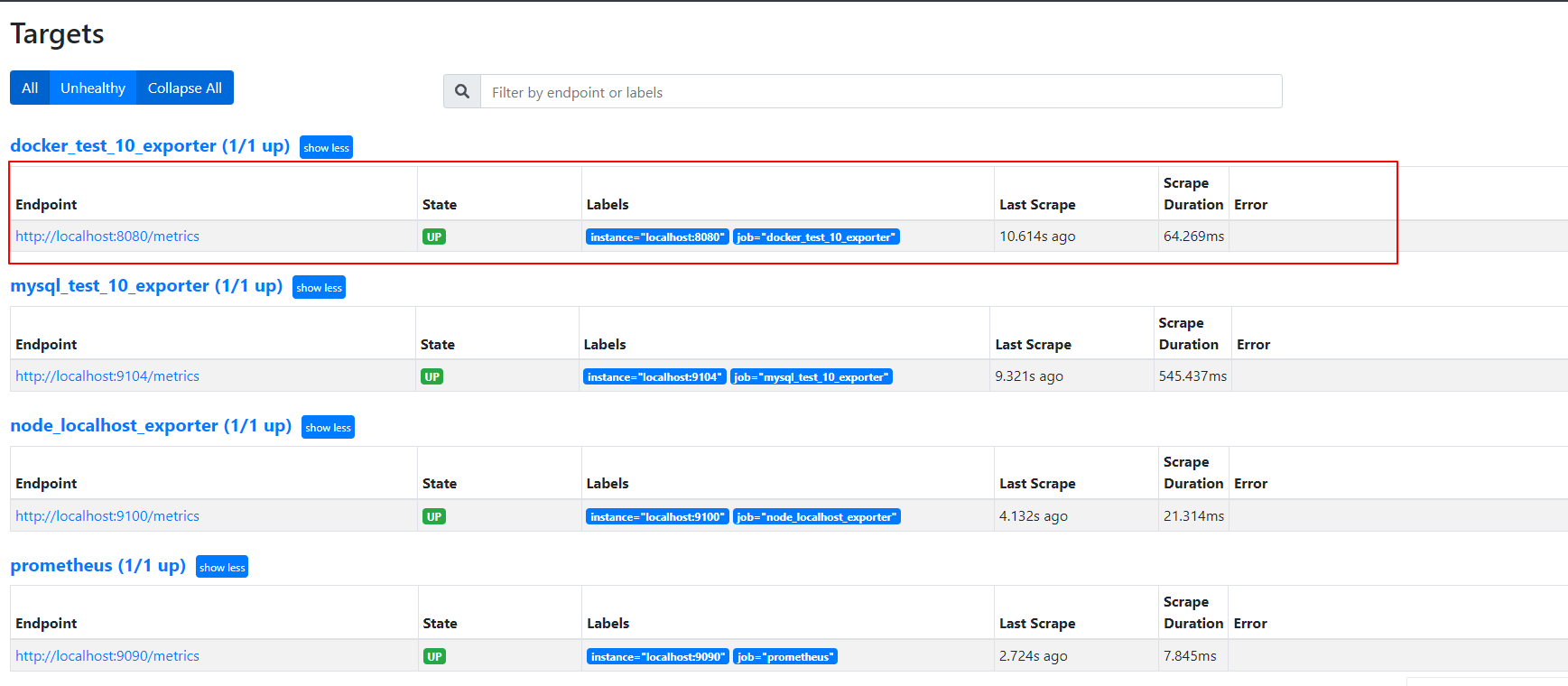Focus the filter by endpoint or labels field

pyautogui.click(x=881, y=91)
